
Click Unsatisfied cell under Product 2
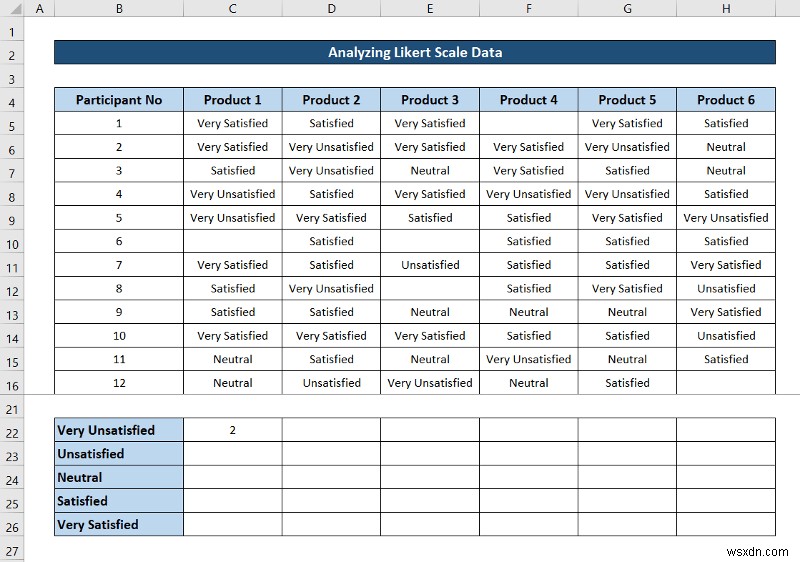(x=331, y=382)
